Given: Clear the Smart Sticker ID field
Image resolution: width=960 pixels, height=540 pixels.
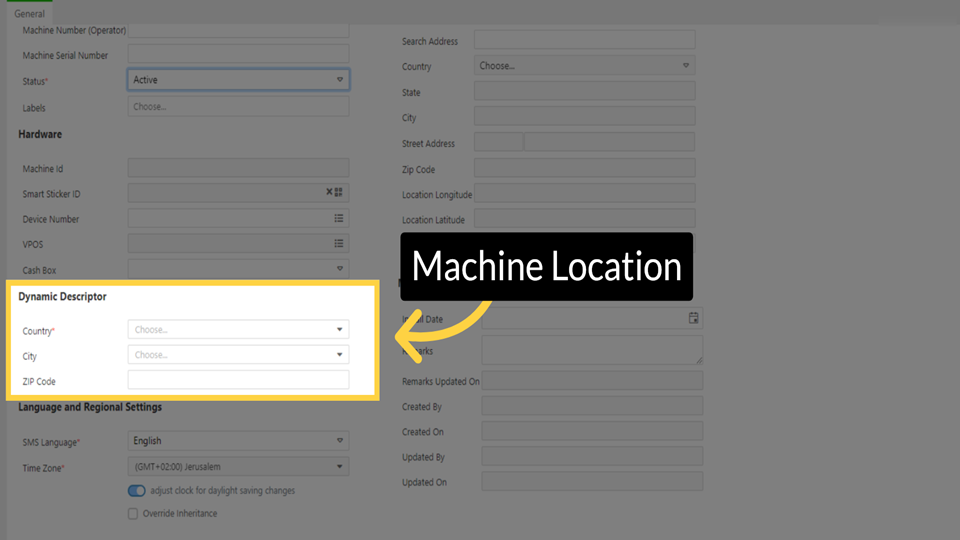Looking at the screenshot, I should pyautogui.click(x=329, y=192).
